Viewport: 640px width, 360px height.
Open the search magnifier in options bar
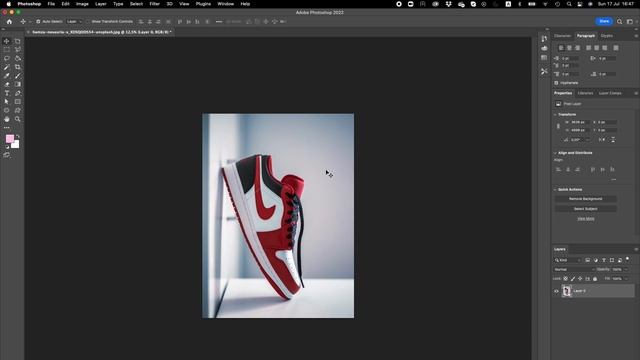[x=619, y=22]
